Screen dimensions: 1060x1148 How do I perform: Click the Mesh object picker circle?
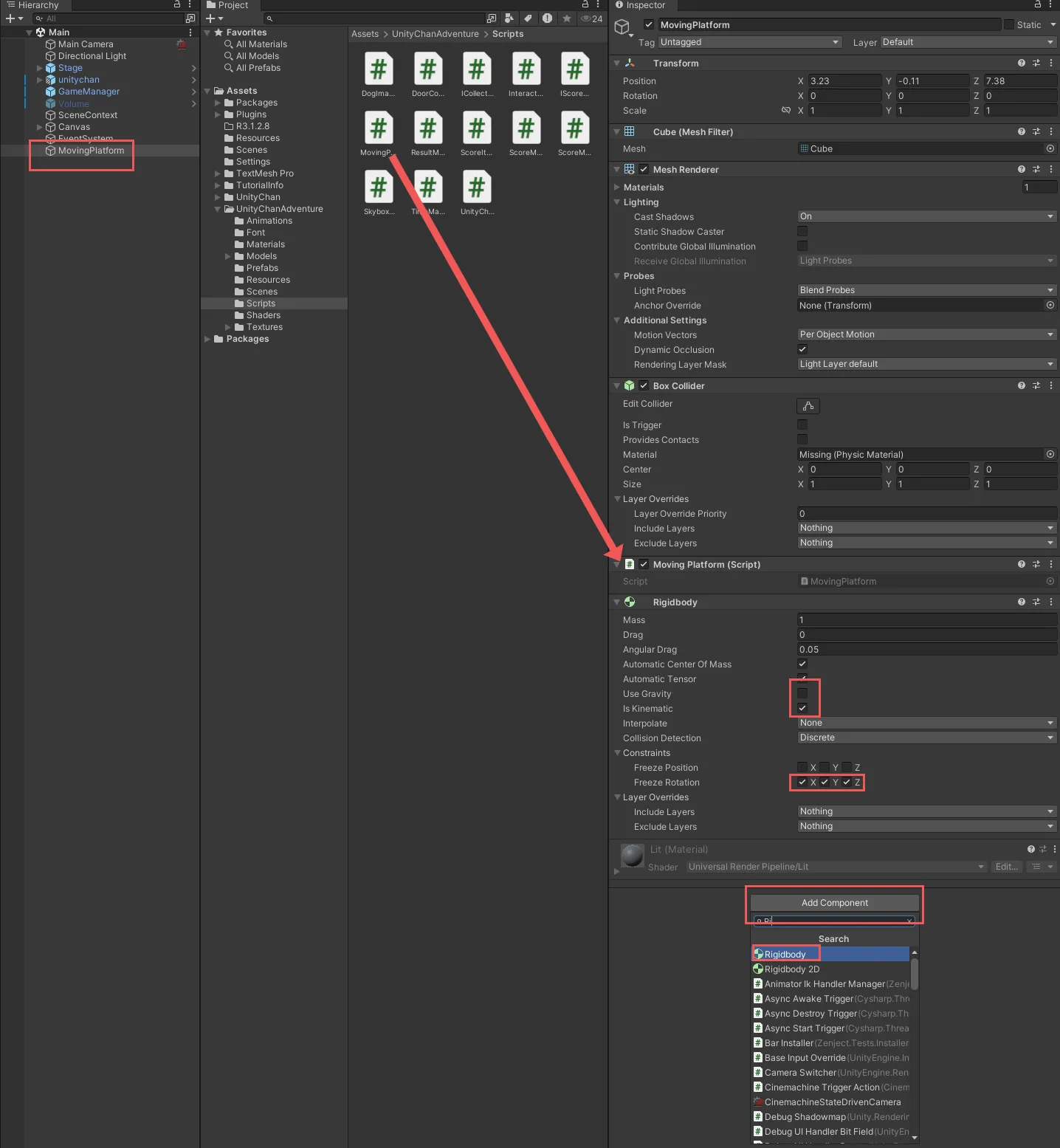(1050, 149)
